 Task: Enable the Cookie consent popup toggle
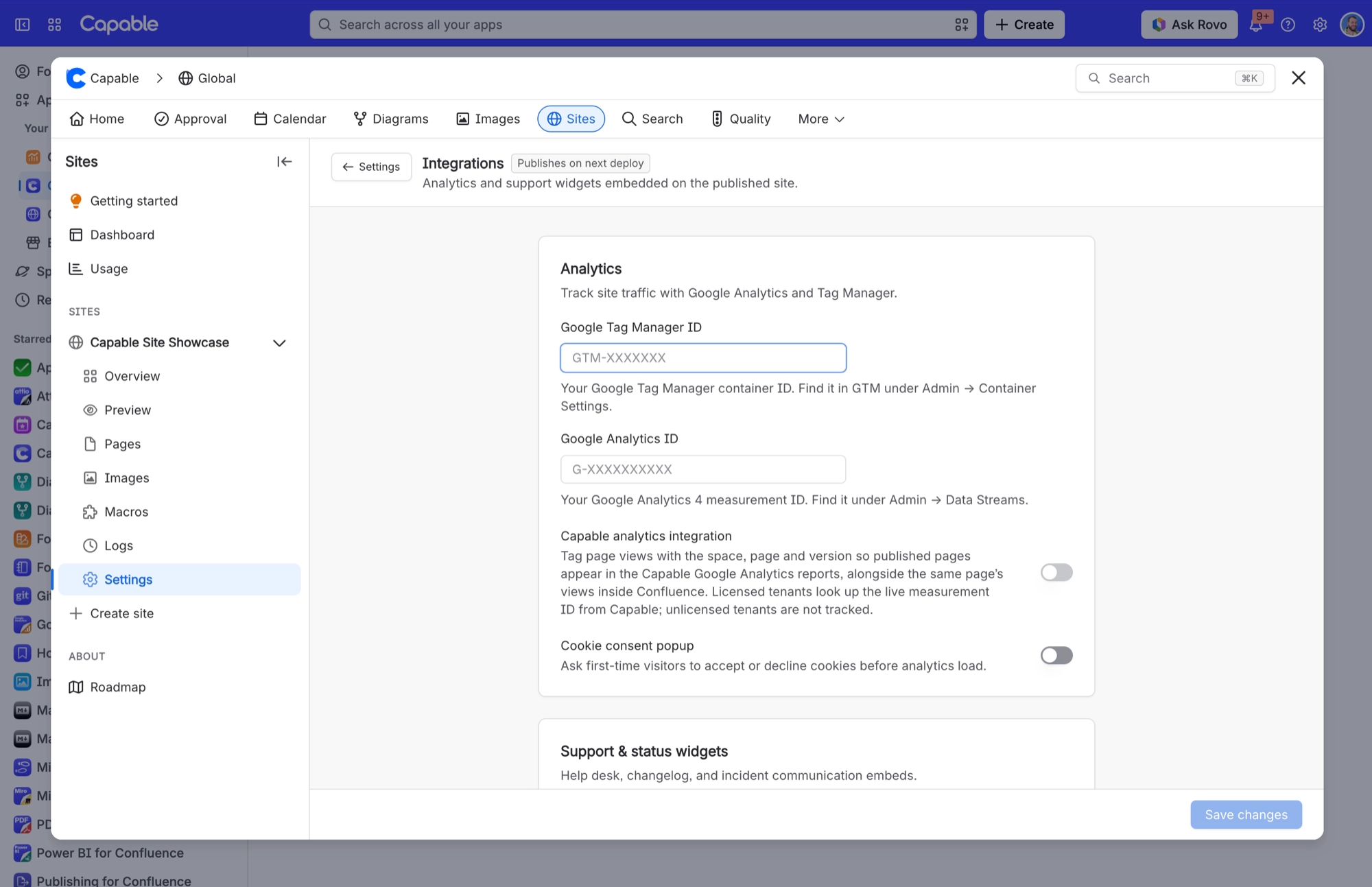click(1056, 655)
